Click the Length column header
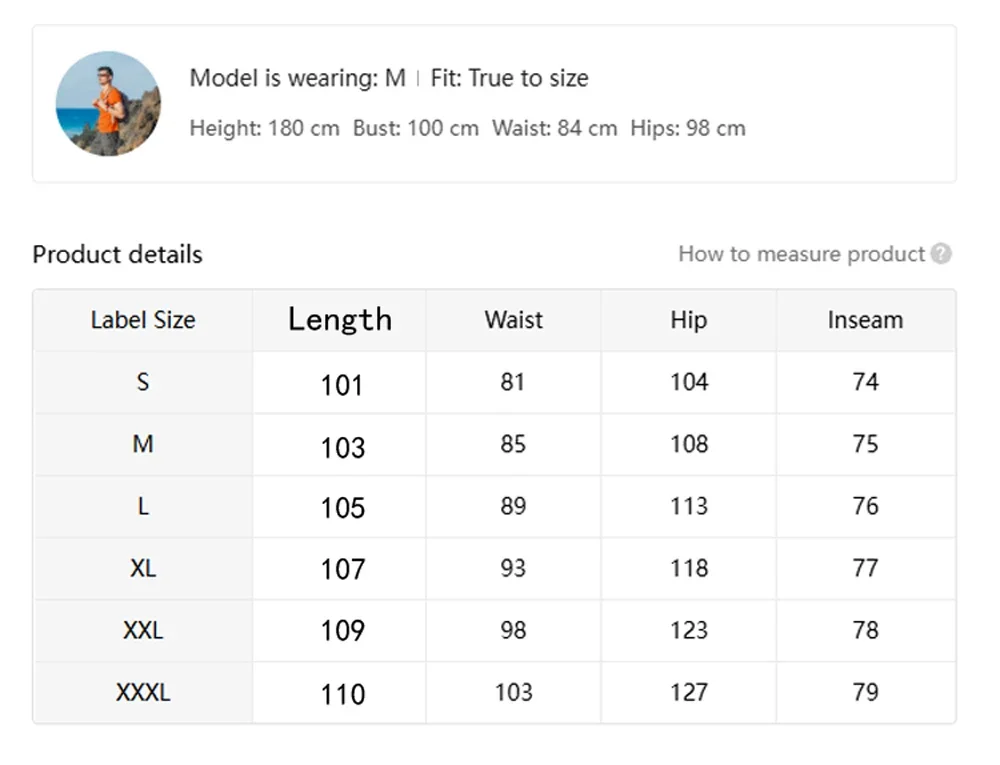1000x765 pixels. (340, 320)
